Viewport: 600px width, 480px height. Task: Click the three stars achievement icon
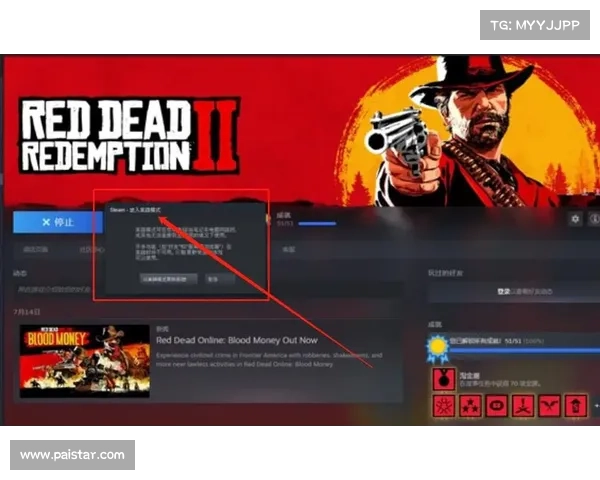(x=470, y=406)
